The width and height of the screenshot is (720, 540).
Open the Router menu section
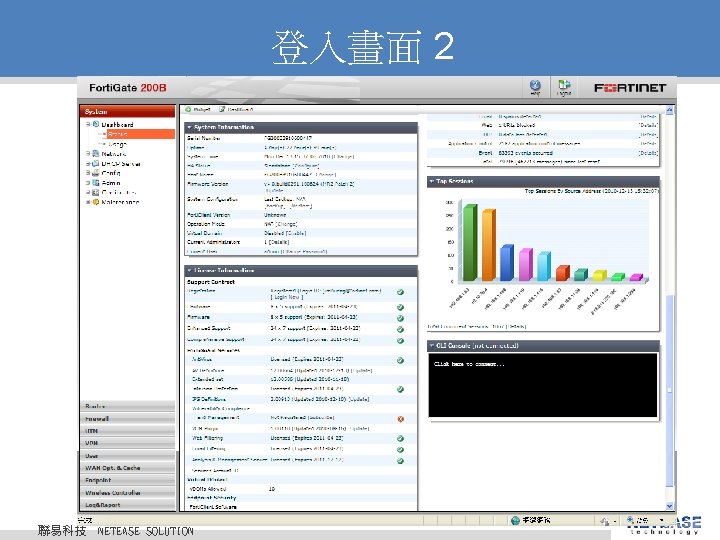(128, 406)
